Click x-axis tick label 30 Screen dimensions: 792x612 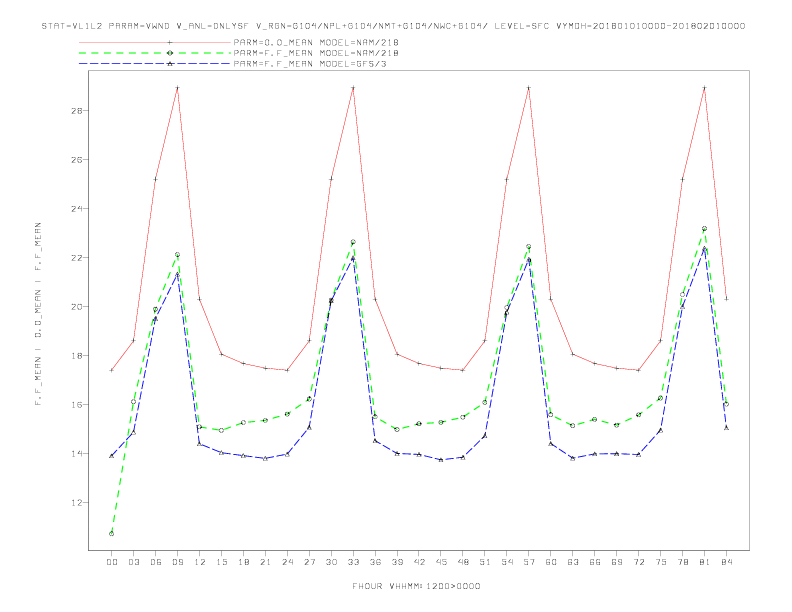coord(331,562)
